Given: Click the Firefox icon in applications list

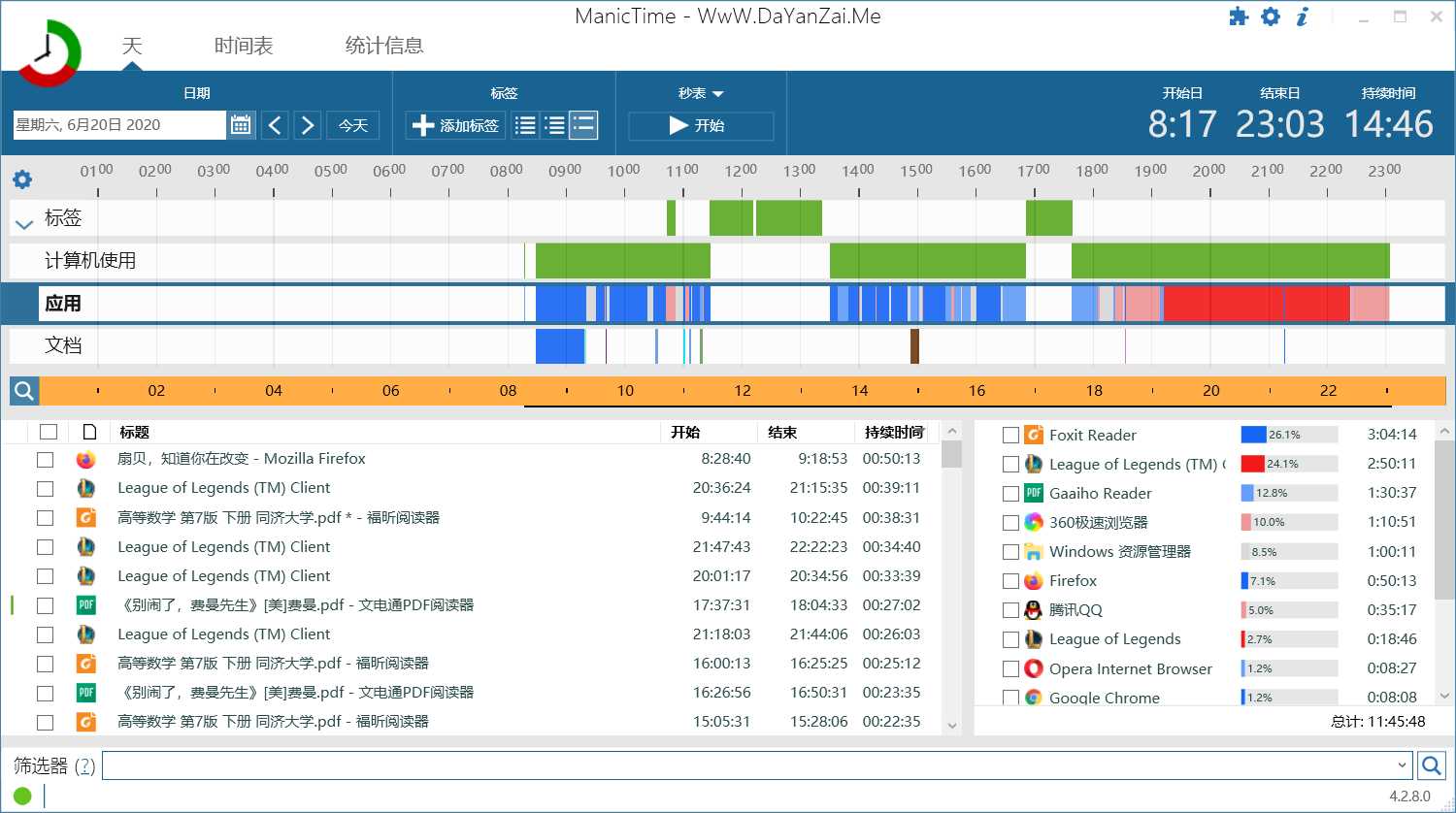Looking at the screenshot, I should tap(1034, 580).
